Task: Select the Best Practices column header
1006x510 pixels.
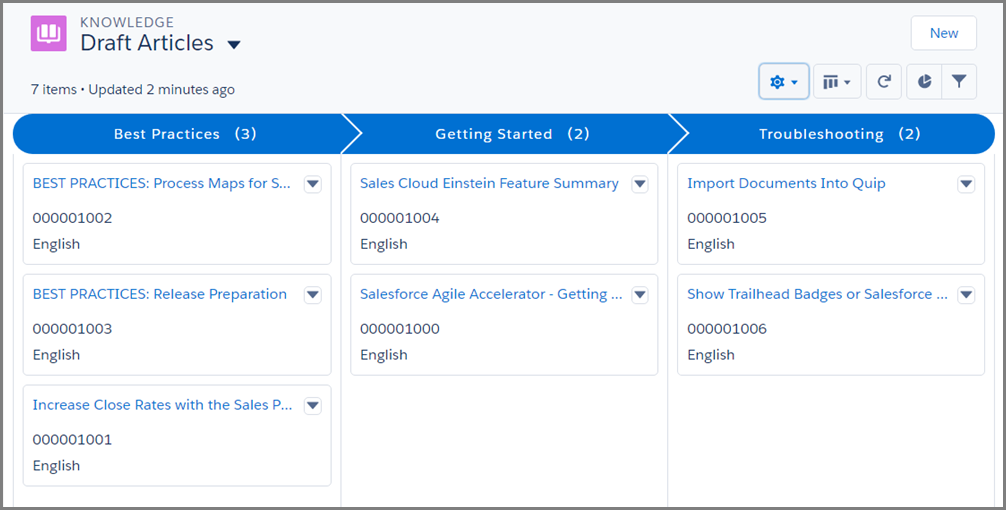Action: click(x=185, y=134)
